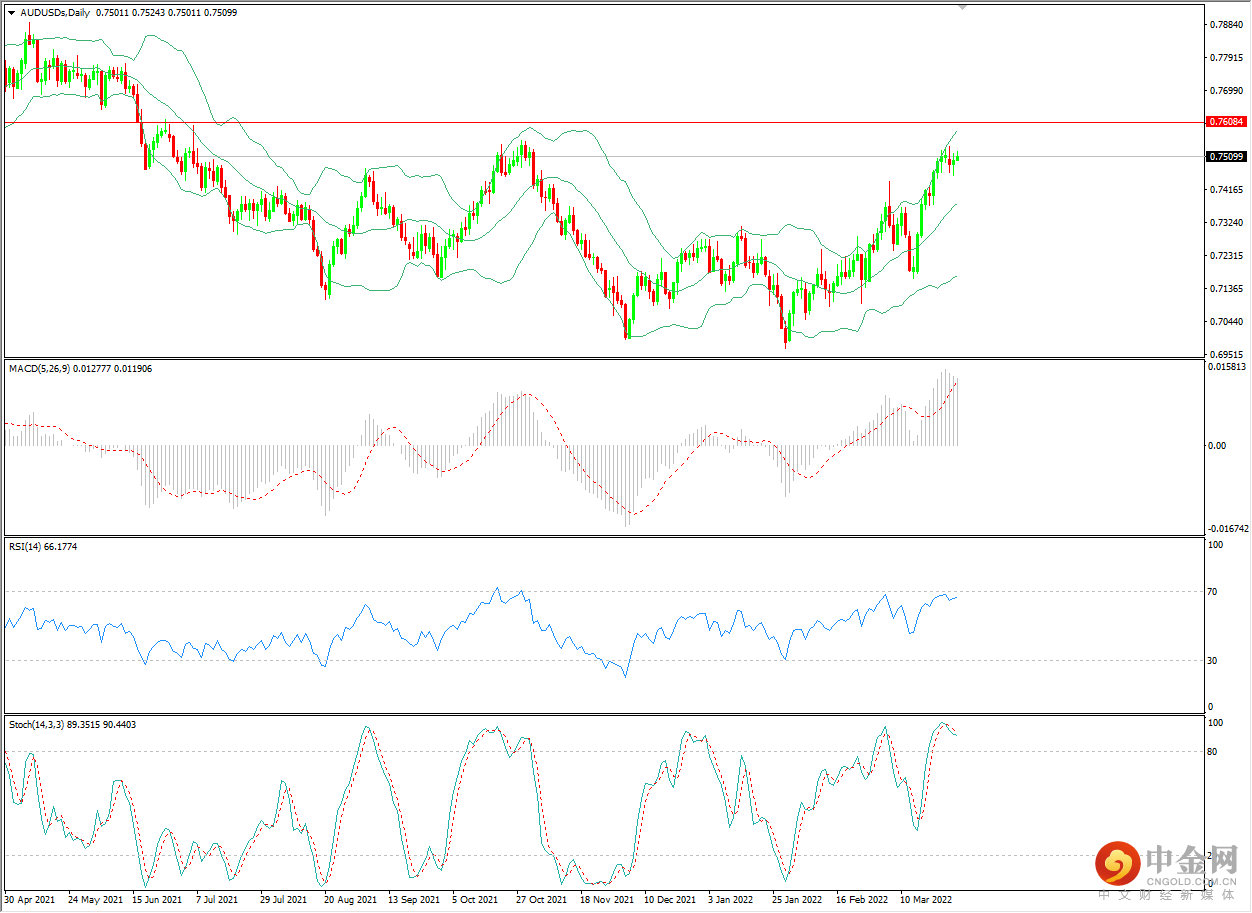The image size is (1252, 913).
Task: Click the 25 Jan 2022 date label
Action: [x=798, y=900]
